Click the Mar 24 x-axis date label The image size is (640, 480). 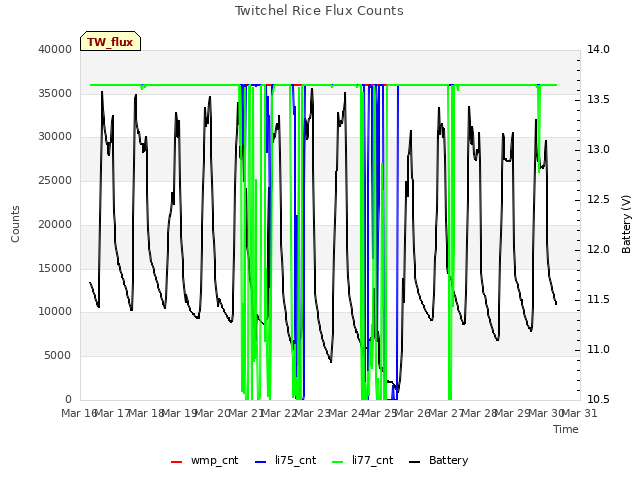347,413
